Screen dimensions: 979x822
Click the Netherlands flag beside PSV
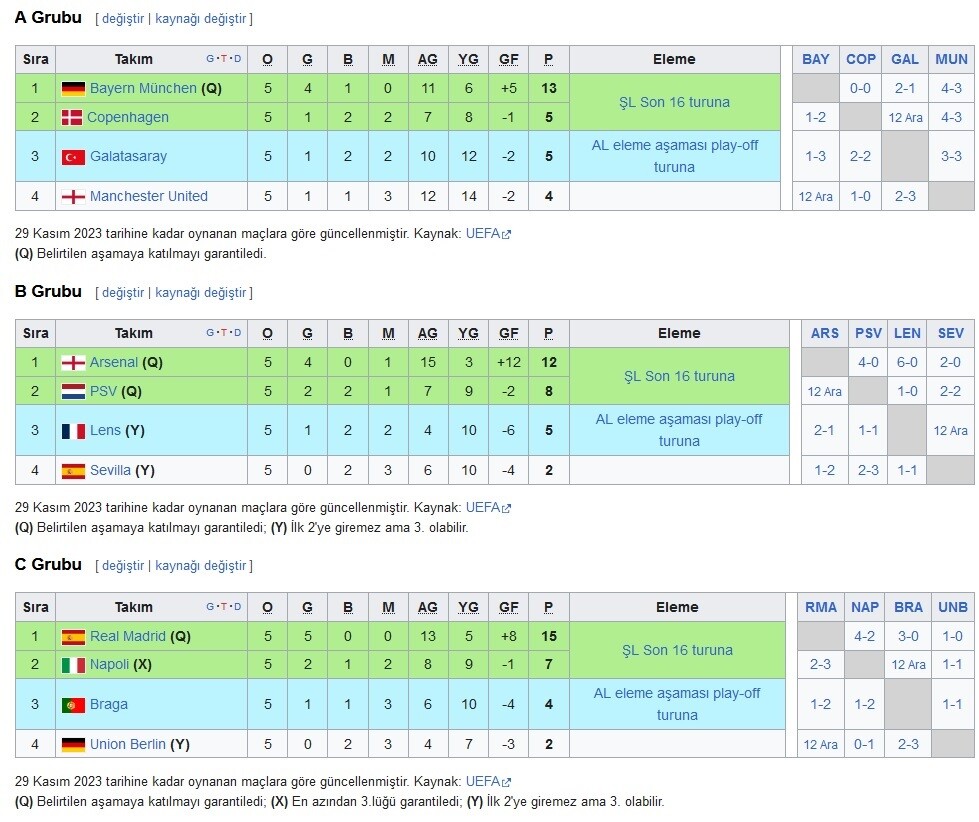click(x=73, y=392)
